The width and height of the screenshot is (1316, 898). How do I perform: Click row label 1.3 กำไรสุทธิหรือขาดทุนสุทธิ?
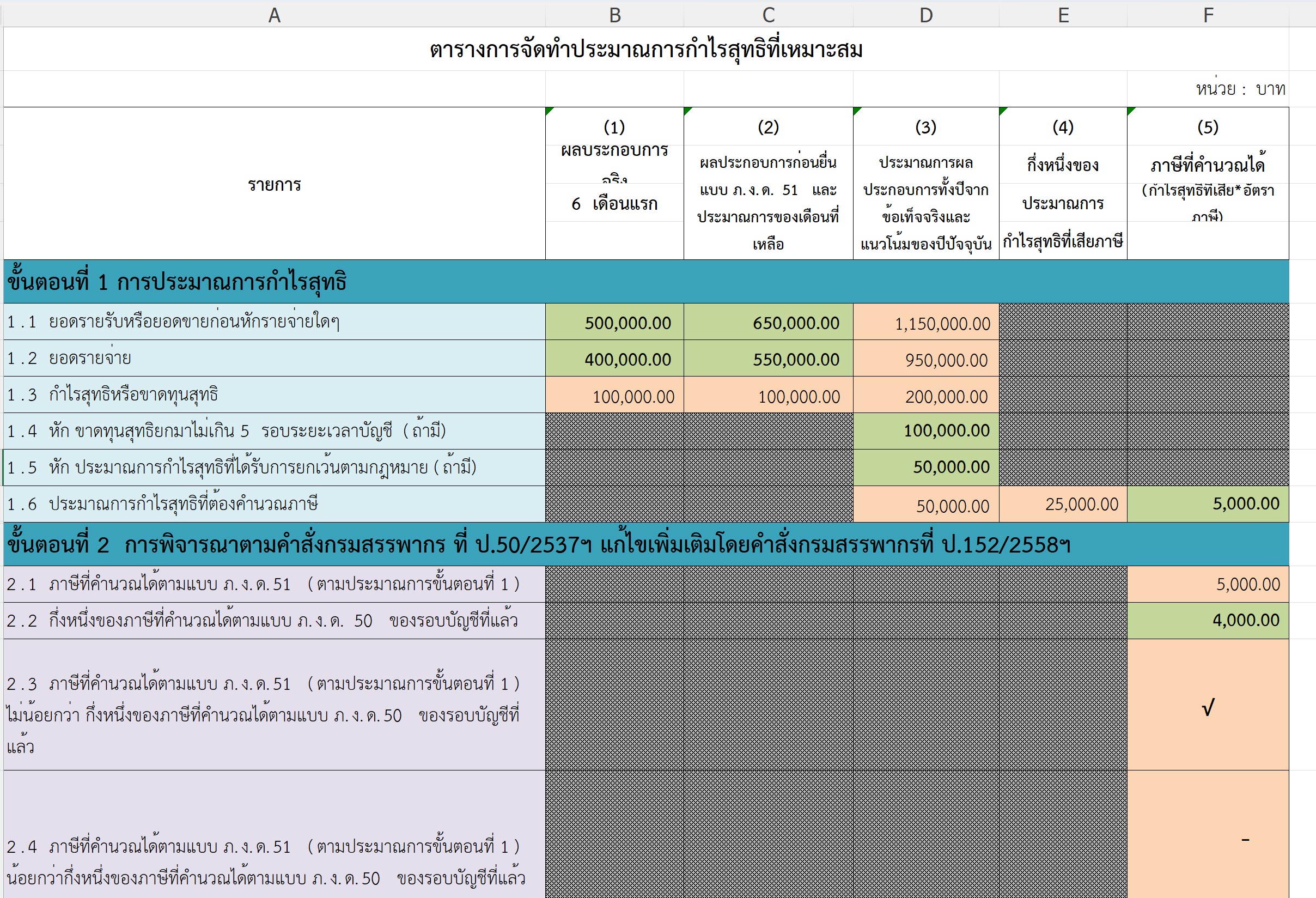point(274,395)
